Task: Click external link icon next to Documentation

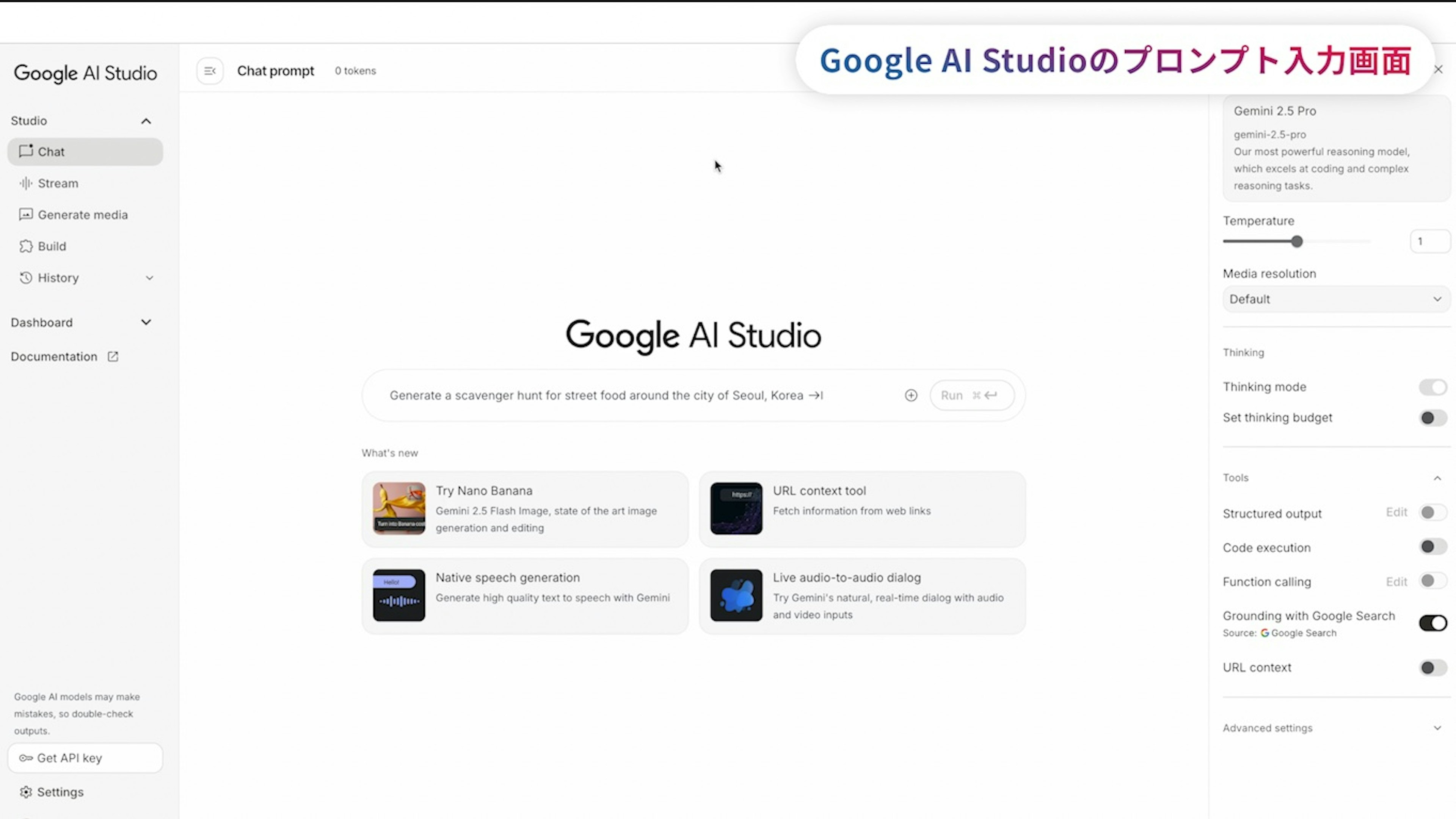Action: tap(113, 357)
